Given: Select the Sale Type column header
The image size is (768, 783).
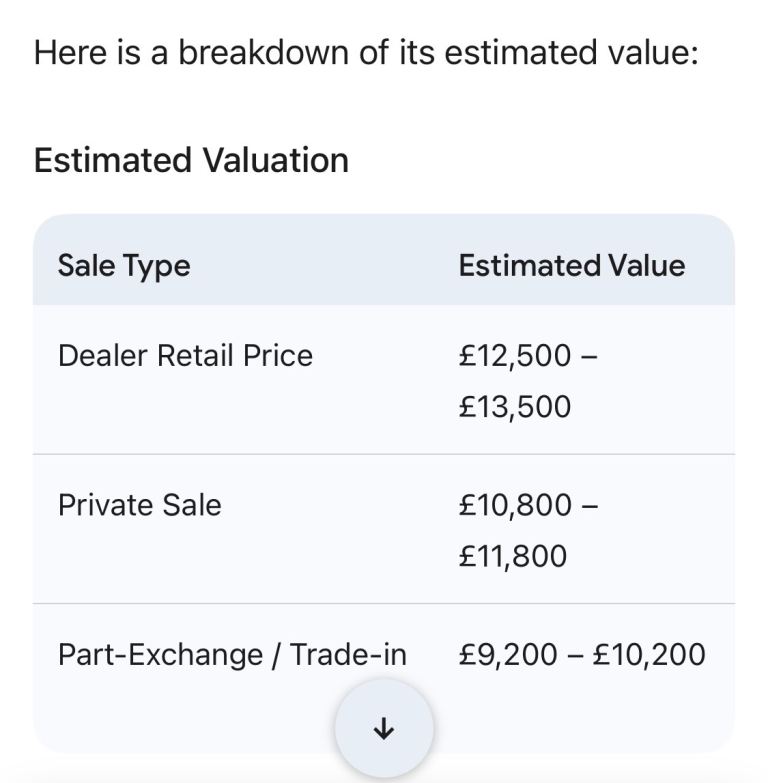Looking at the screenshot, I should [x=124, y=266].
